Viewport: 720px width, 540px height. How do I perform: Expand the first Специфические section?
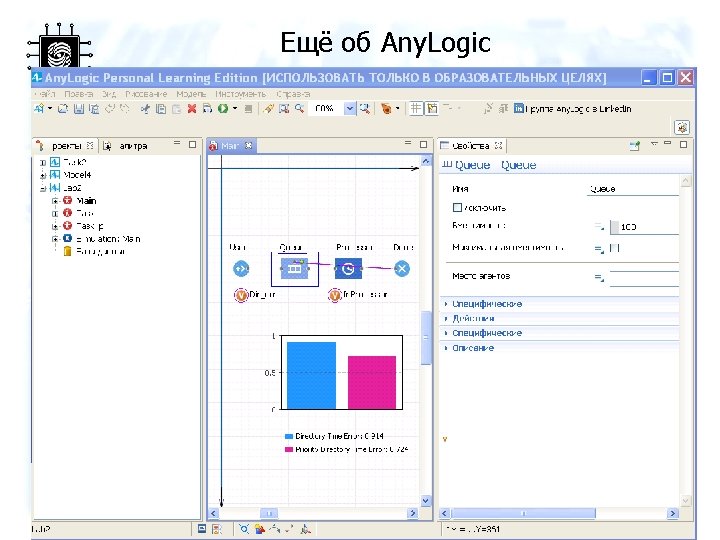coord(487,304)
